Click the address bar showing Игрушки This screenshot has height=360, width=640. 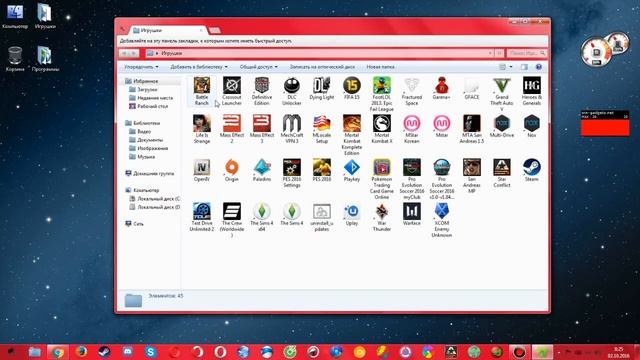point(319,53)
